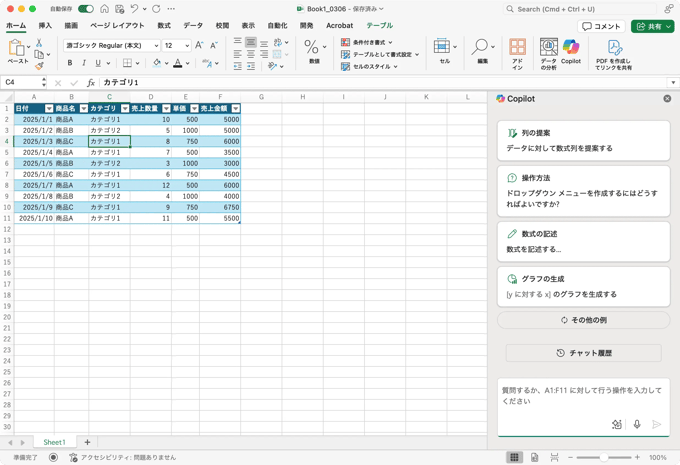
Task: Close the Copilot pane
Action: coord(667,99)
